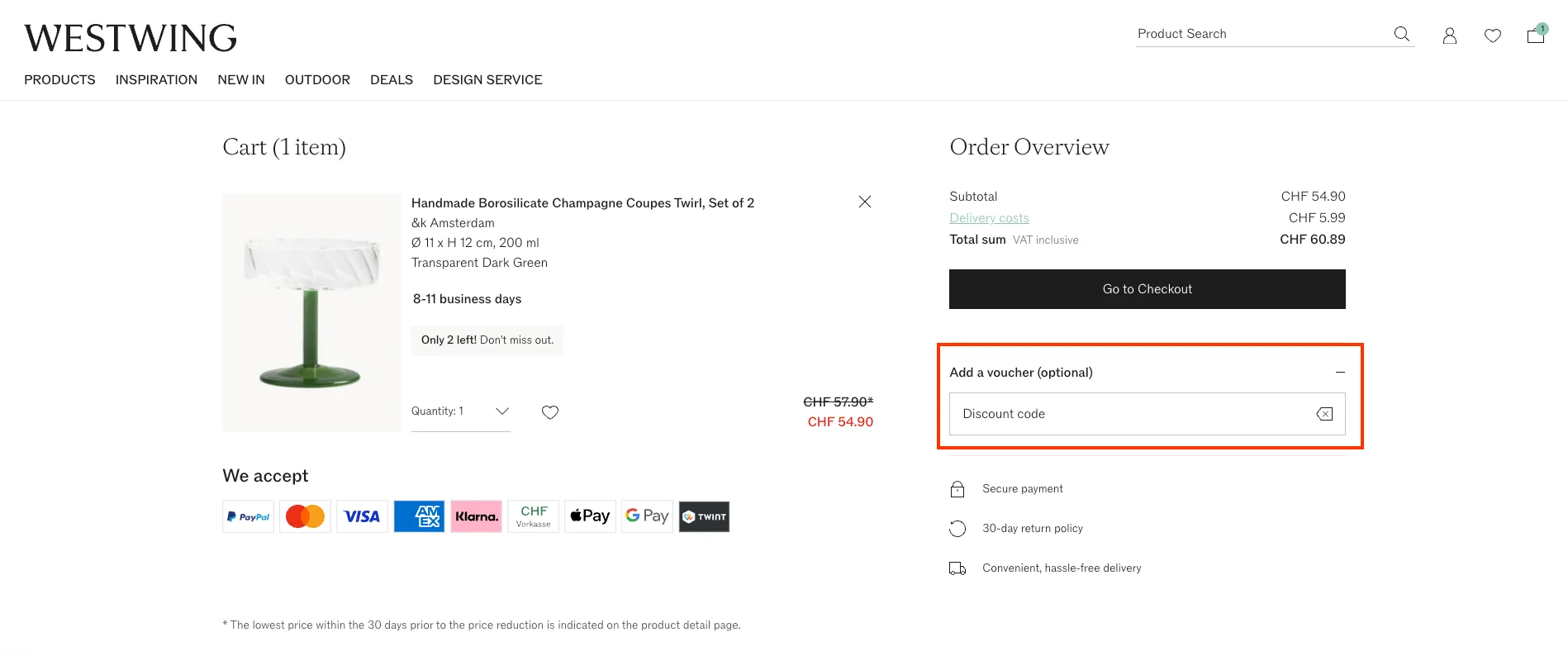Screen dimensions: 1568x656
Task: Add cart item to wishlist via heart
Action: point(550,411)
